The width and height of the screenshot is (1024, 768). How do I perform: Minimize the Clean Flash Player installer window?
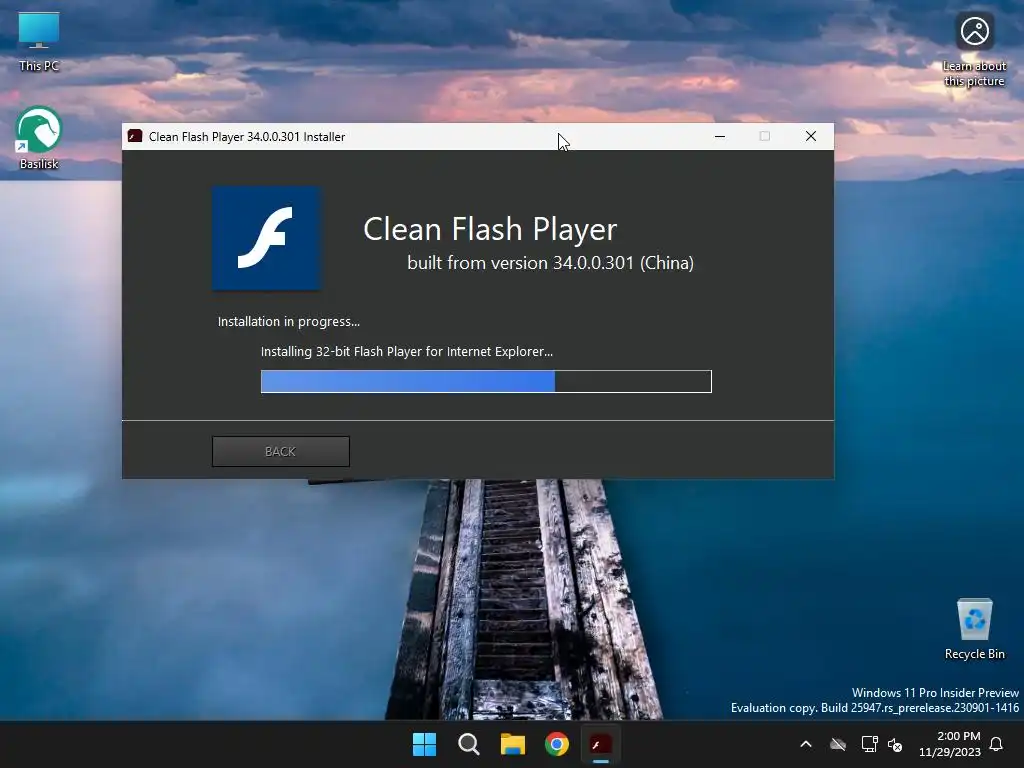(x=720, y=136)
